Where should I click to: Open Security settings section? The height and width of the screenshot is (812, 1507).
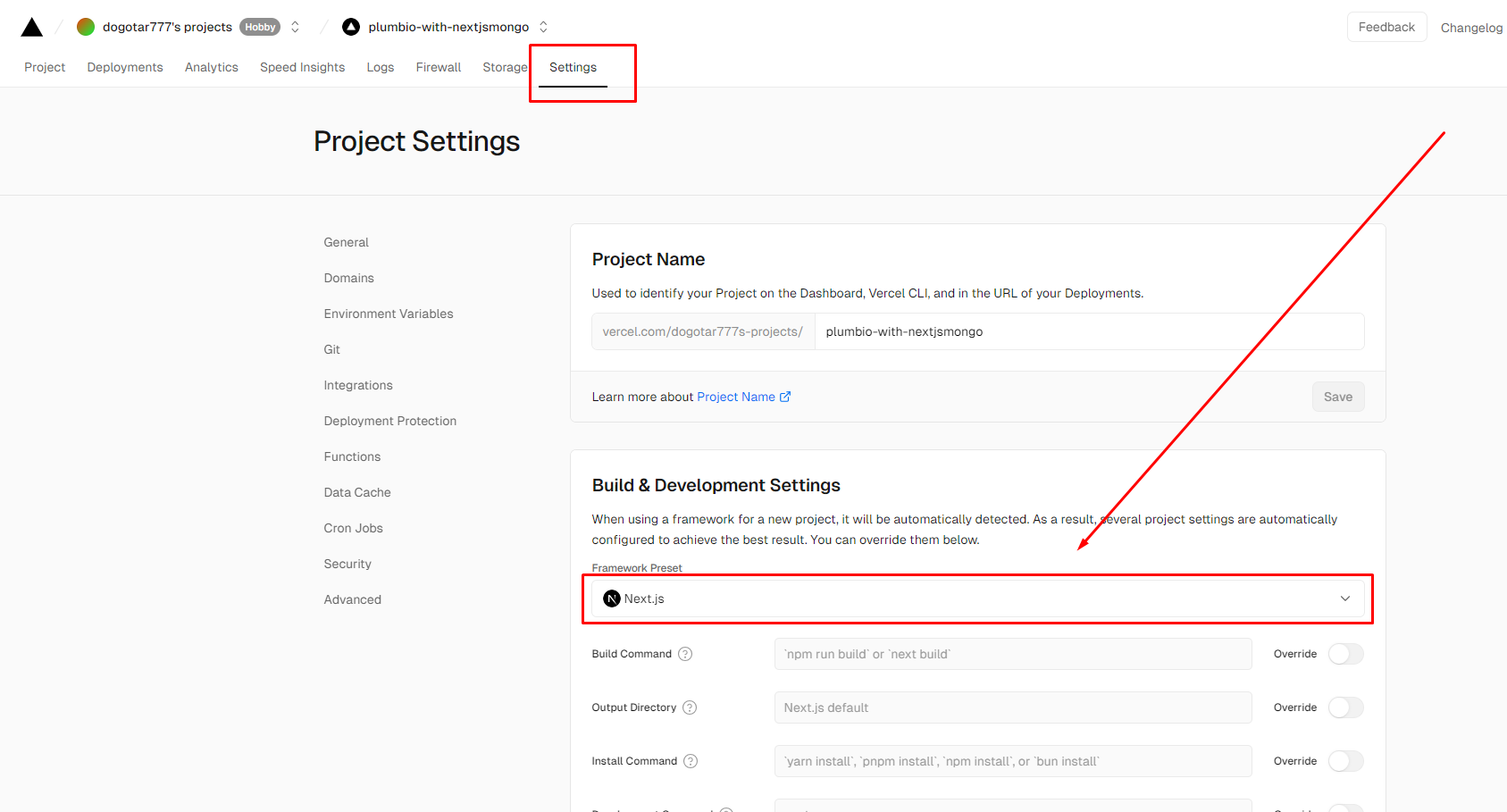click(x=347, y=564)
